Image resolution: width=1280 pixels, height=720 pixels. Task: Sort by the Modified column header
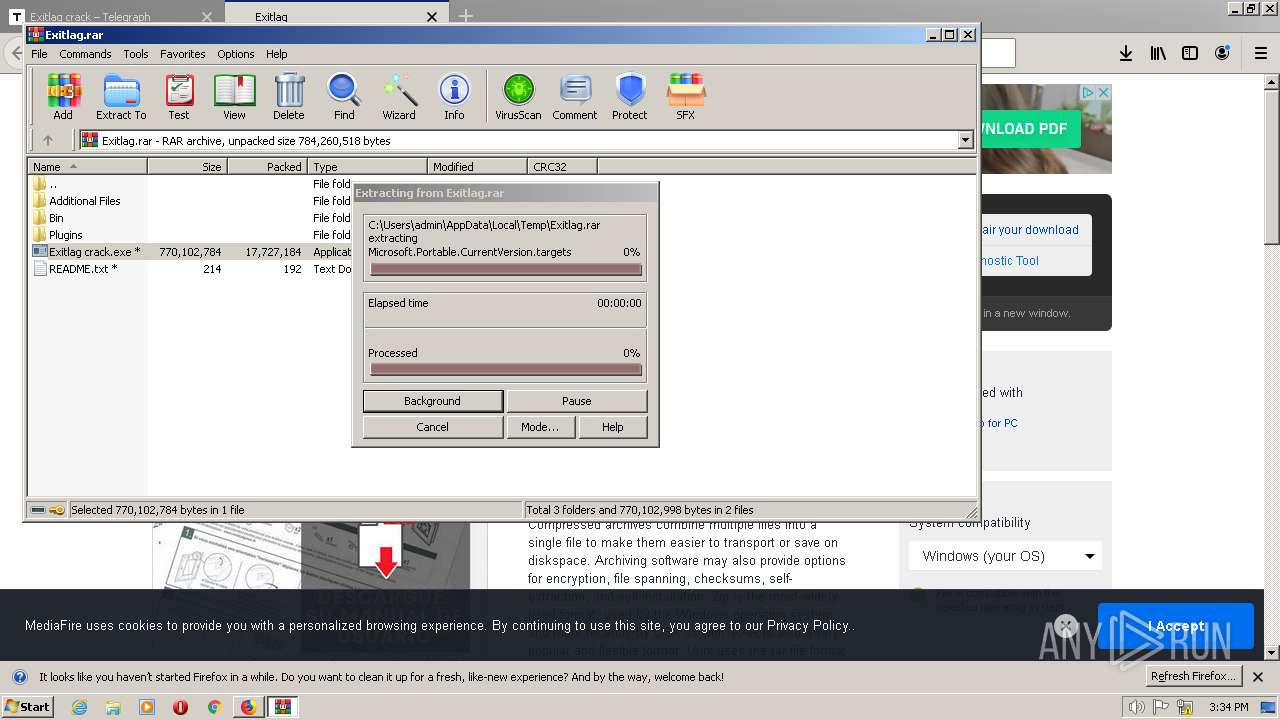click(x=478, y=167)
